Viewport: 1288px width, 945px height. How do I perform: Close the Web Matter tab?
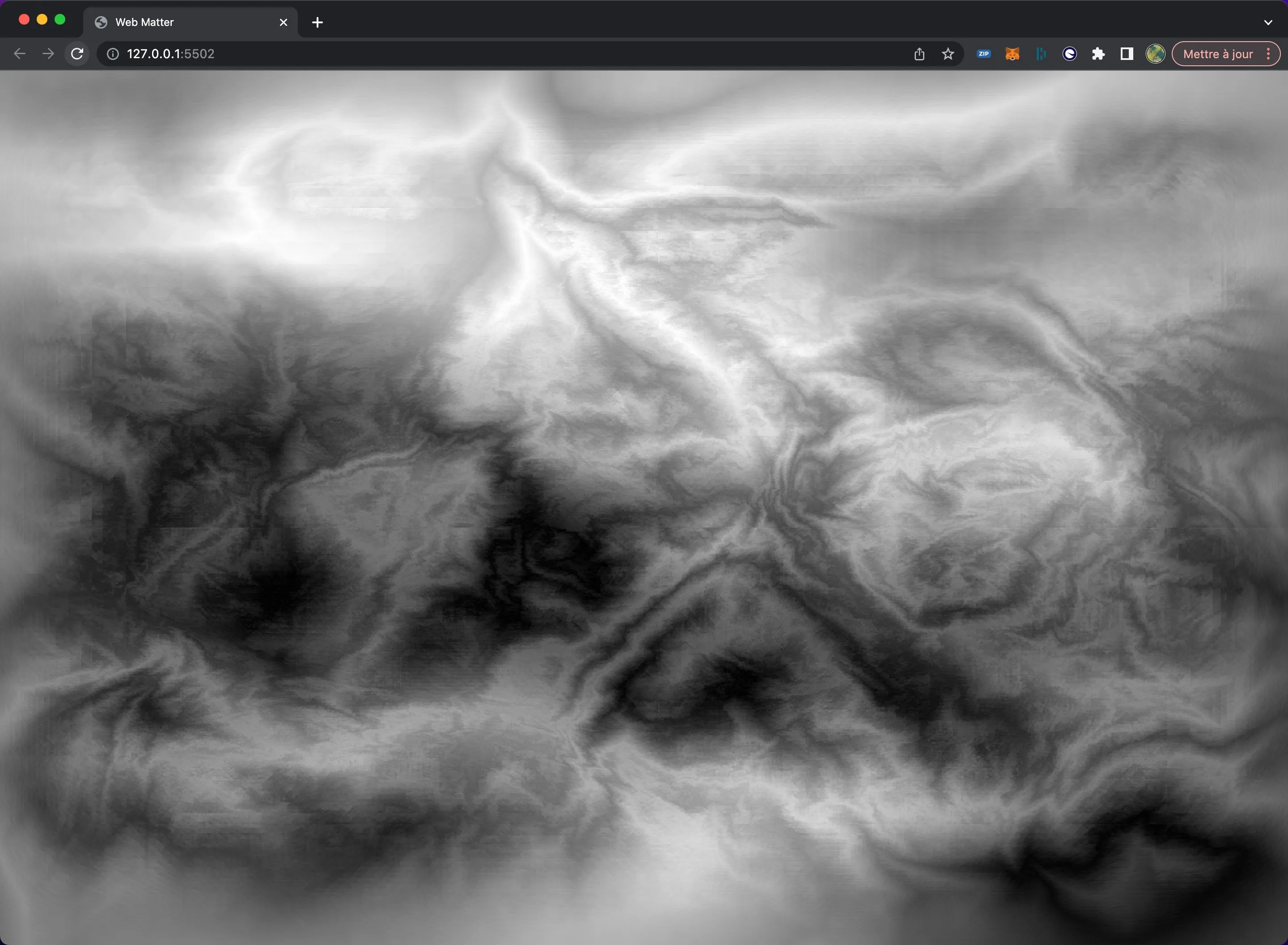pyautogui.click(x=284, y=22)
